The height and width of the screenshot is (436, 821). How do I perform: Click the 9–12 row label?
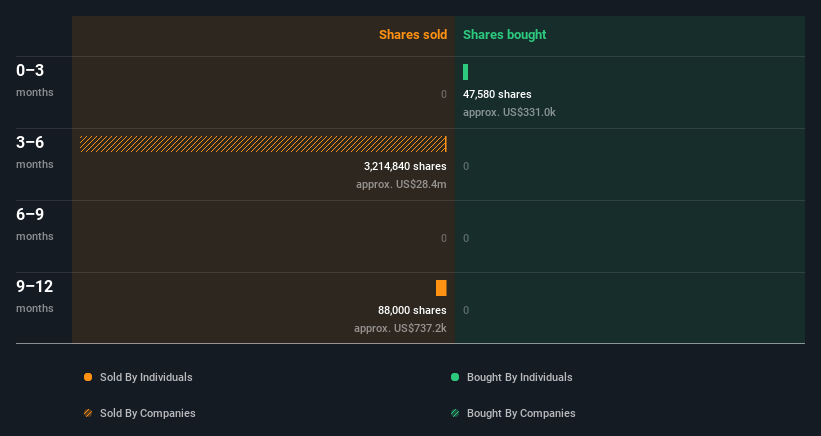tap(35, 286)
